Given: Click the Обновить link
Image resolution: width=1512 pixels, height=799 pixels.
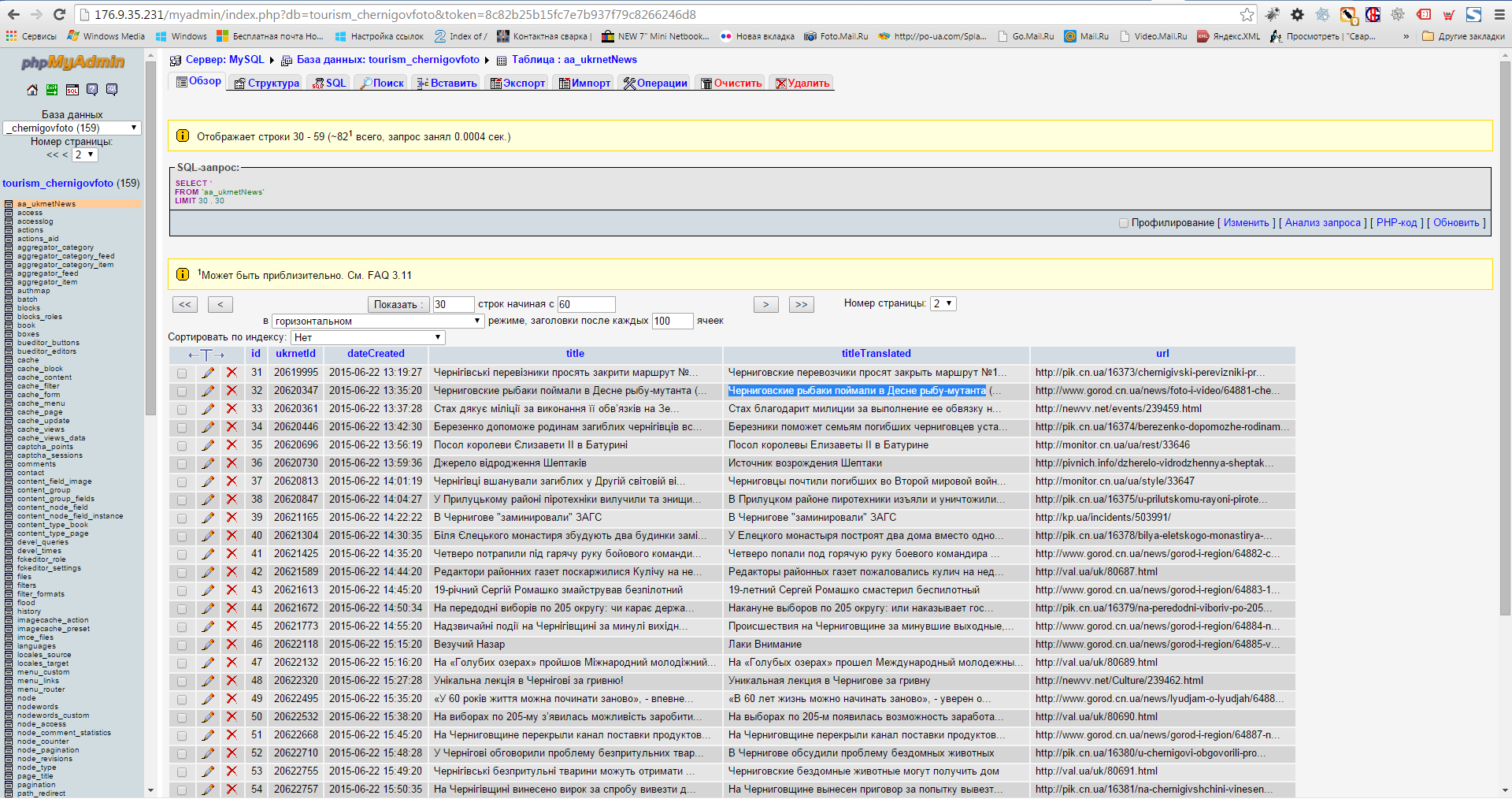Looking at the screenshot, I should (x=1456, y=223).
